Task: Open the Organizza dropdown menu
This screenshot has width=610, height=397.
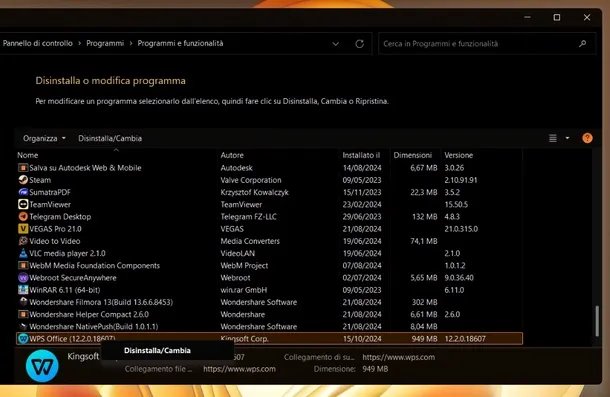Action: [x=44, y=138]
